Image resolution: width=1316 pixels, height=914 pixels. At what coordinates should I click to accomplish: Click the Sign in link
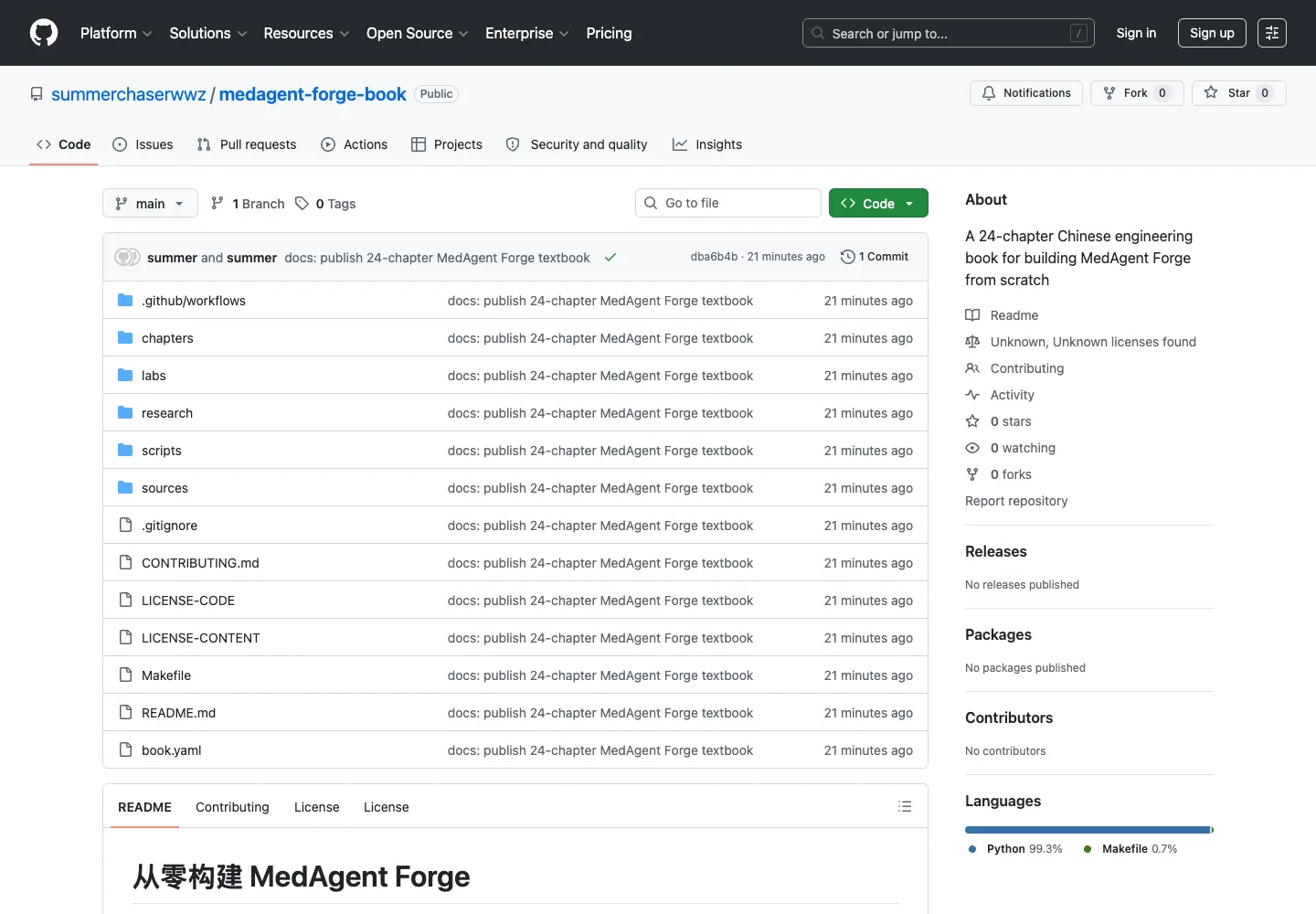coord(1136,33)
